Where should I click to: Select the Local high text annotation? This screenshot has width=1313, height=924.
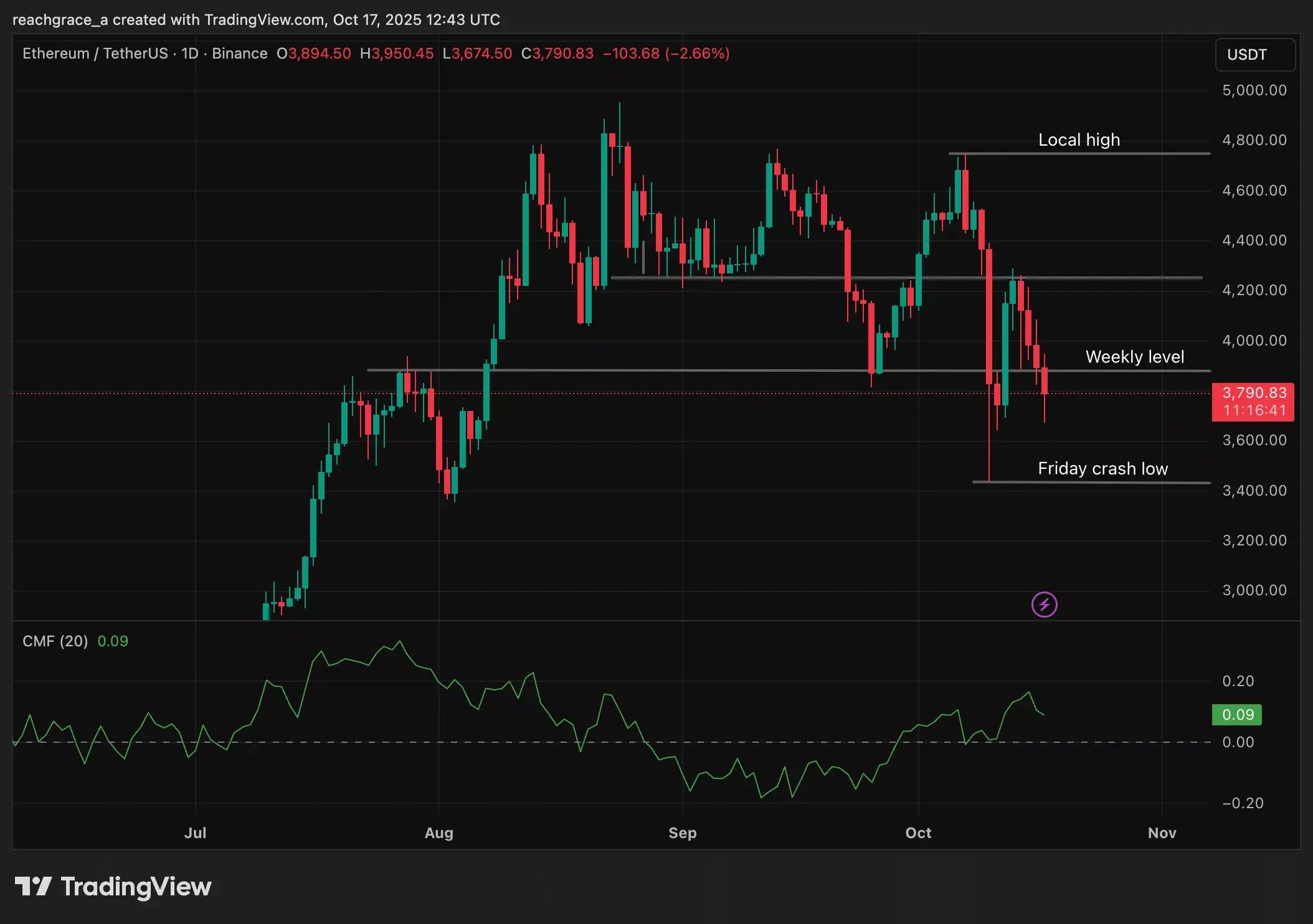[1079, 140]
